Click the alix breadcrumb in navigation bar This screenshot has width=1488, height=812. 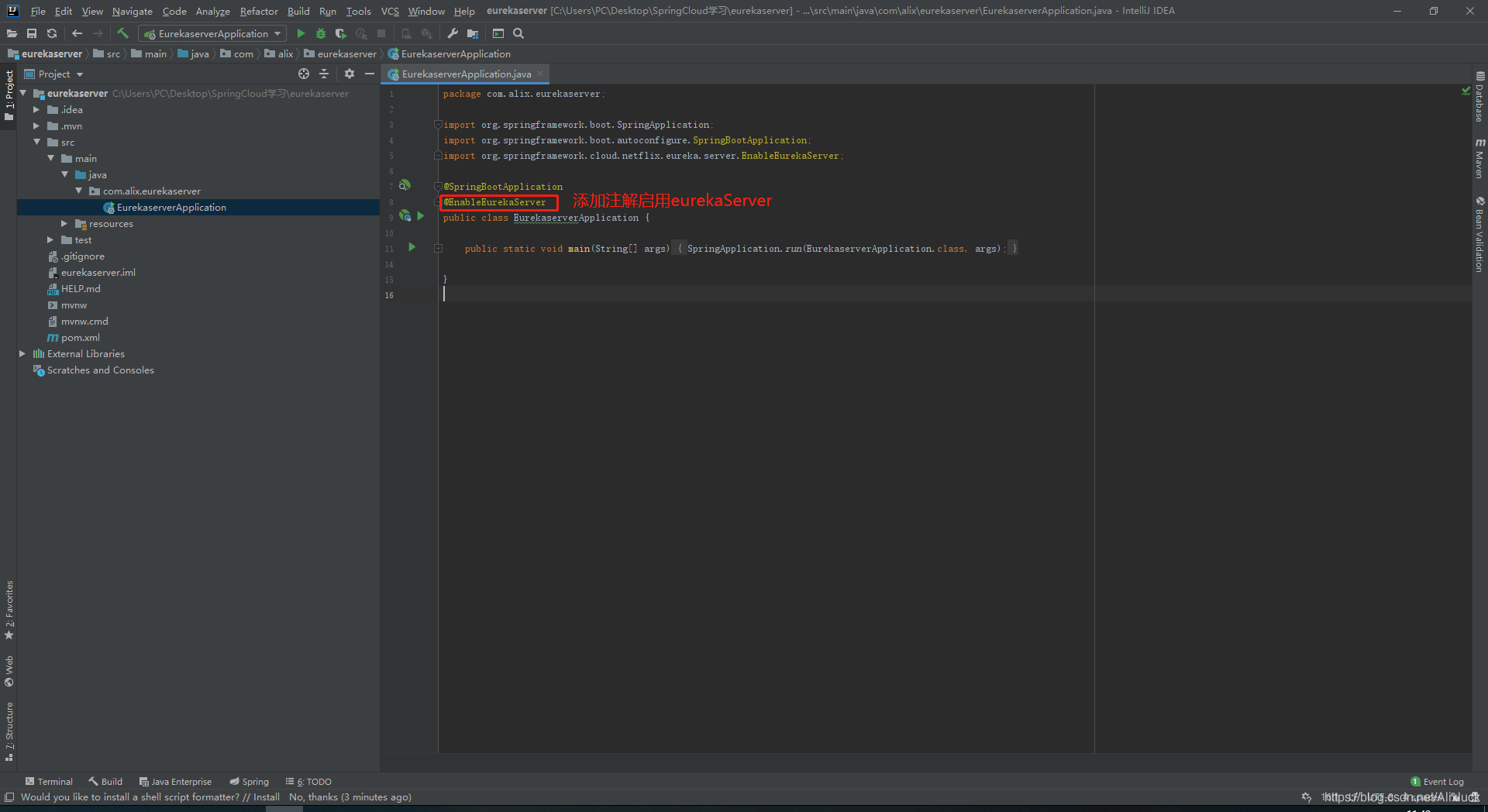click(279, 53)
